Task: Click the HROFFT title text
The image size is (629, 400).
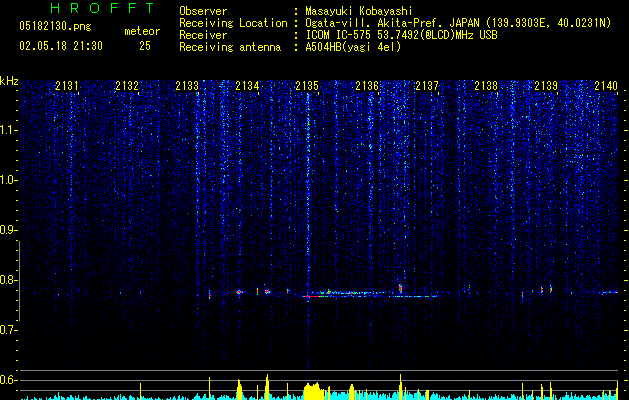Action: (102, 8)
